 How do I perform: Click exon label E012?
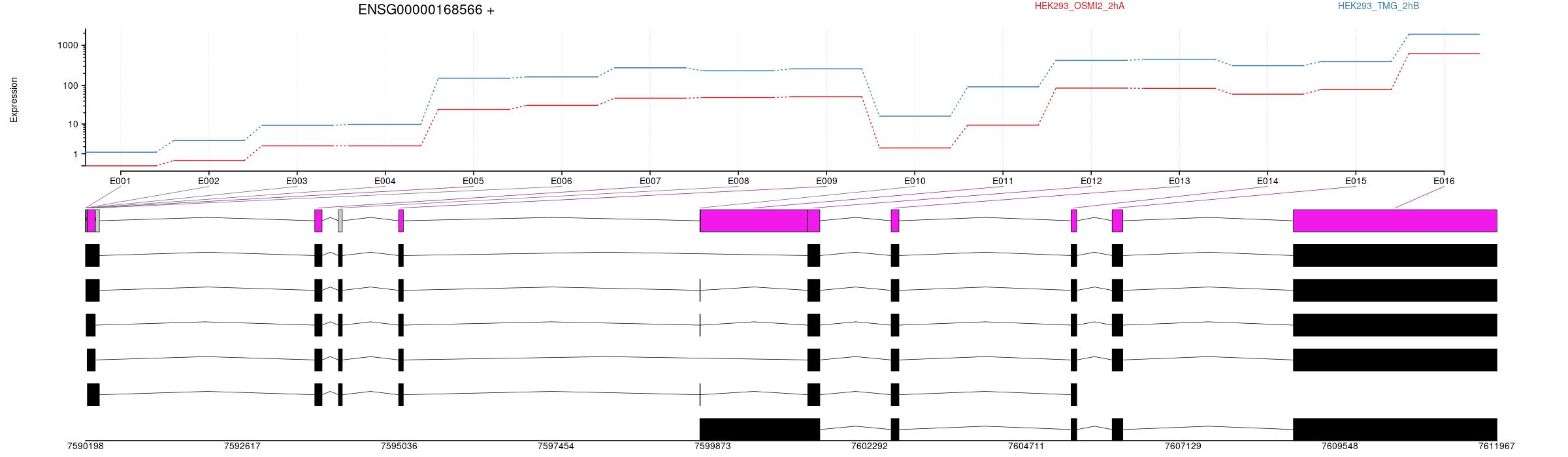click(x=1090, y=181)
